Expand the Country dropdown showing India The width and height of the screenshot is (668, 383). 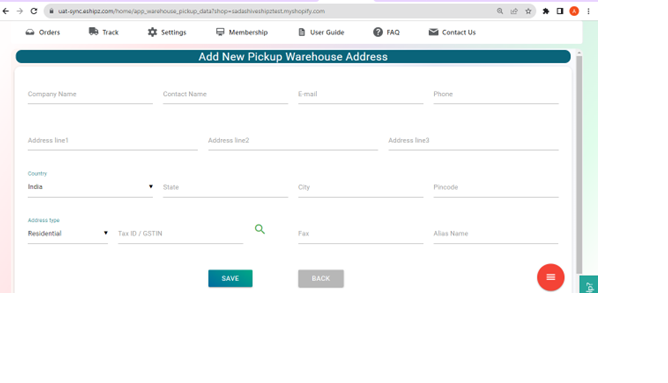point(90,187)
